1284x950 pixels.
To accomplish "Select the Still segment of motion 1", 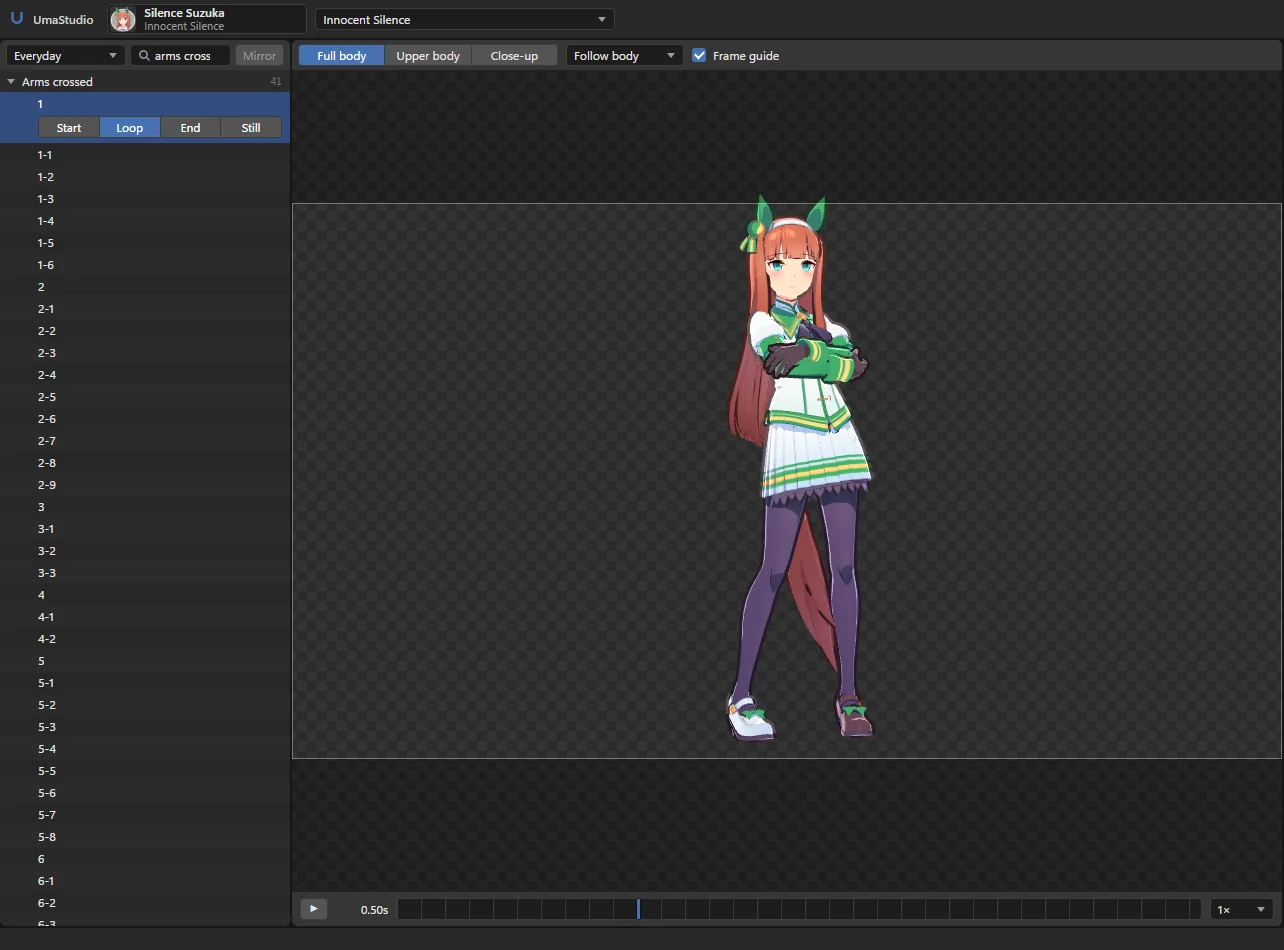I will (251, 128).
